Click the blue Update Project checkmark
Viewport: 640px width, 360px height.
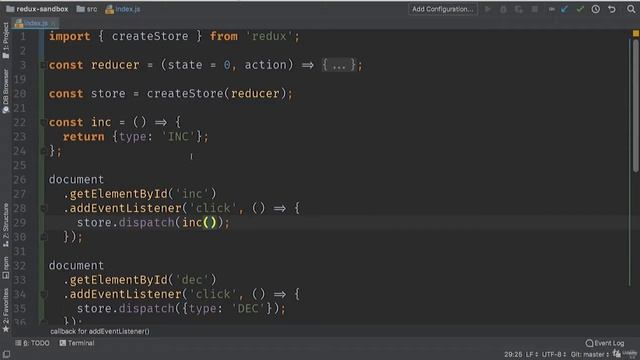(564, 9)
